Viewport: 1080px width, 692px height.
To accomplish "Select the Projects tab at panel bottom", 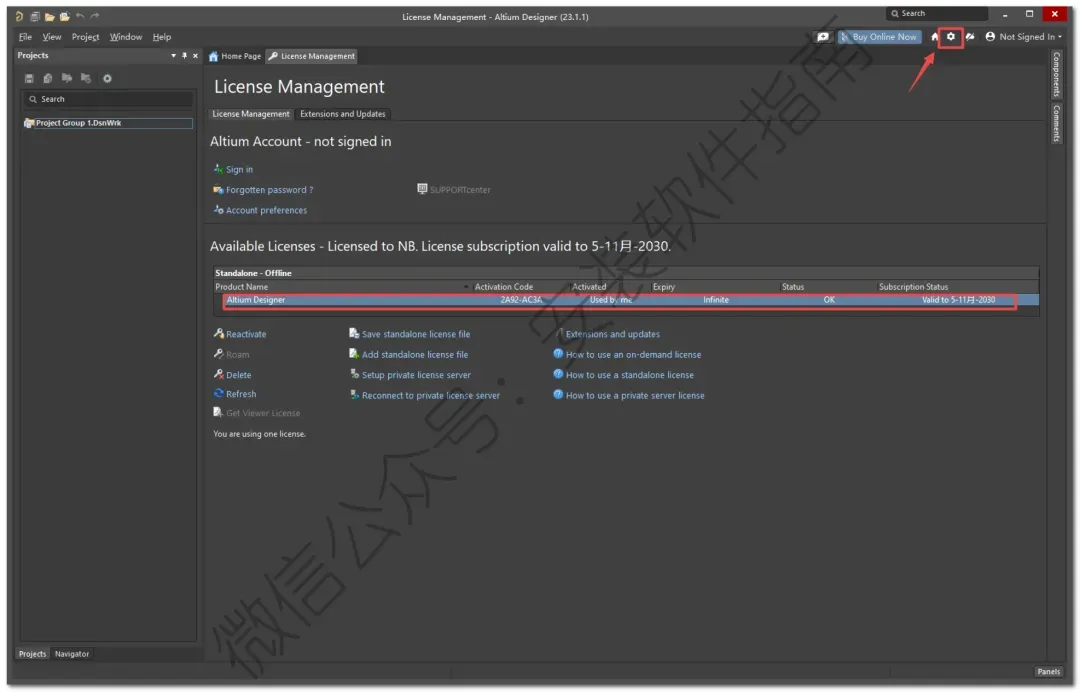I will tap(32, 654).
